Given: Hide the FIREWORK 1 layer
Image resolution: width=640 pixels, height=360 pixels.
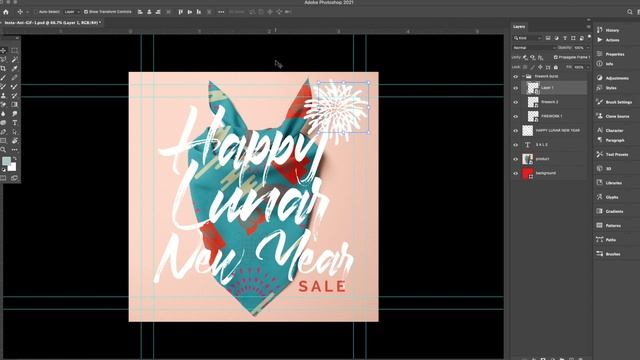Looking at the screenshot, I should (516, 116).
